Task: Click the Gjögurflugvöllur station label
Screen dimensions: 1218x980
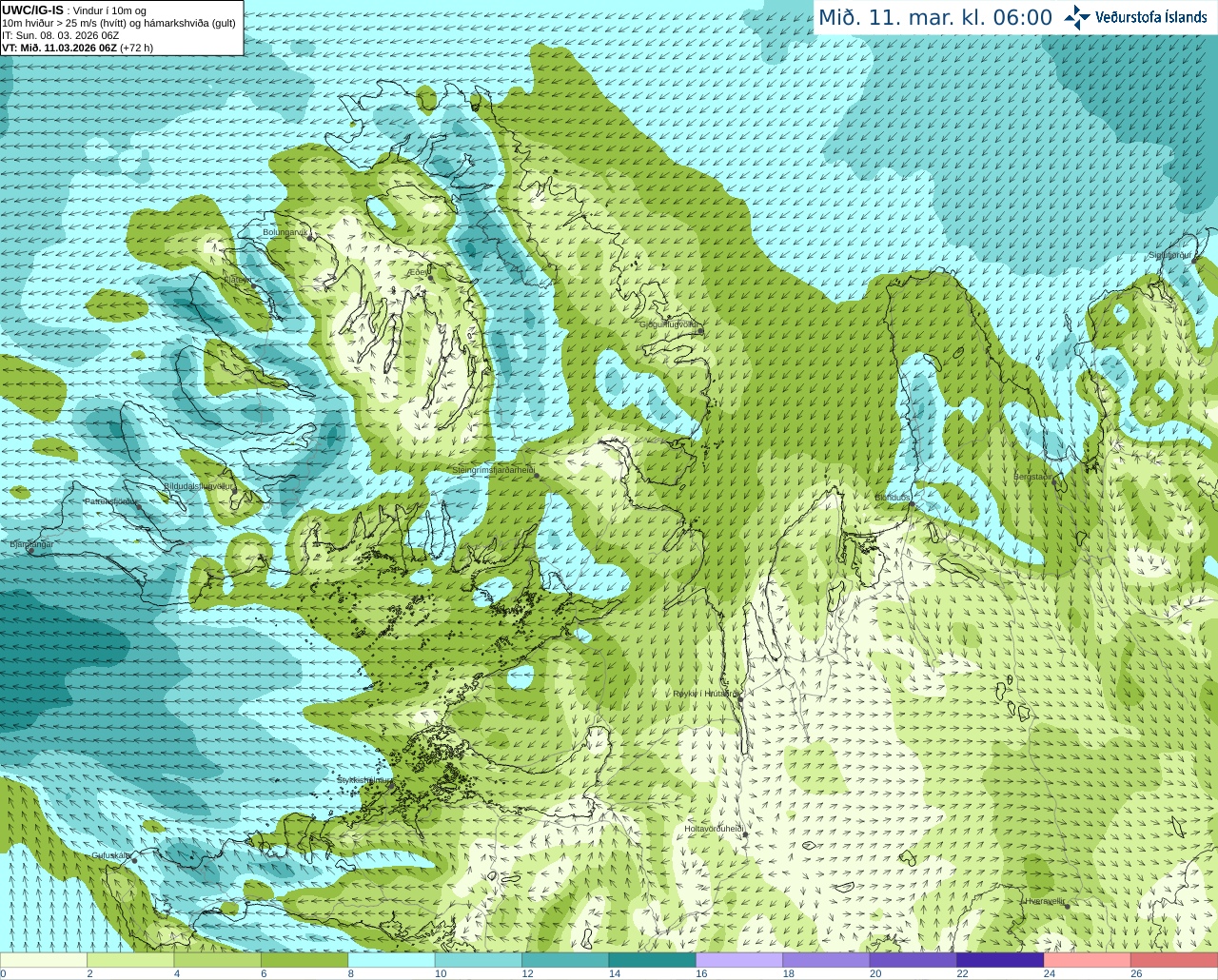Action: coord(669,324)
